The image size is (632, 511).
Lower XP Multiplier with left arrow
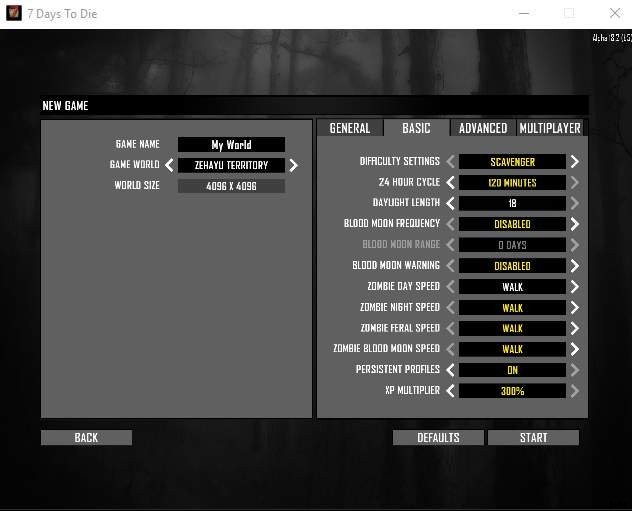(450, 391)
